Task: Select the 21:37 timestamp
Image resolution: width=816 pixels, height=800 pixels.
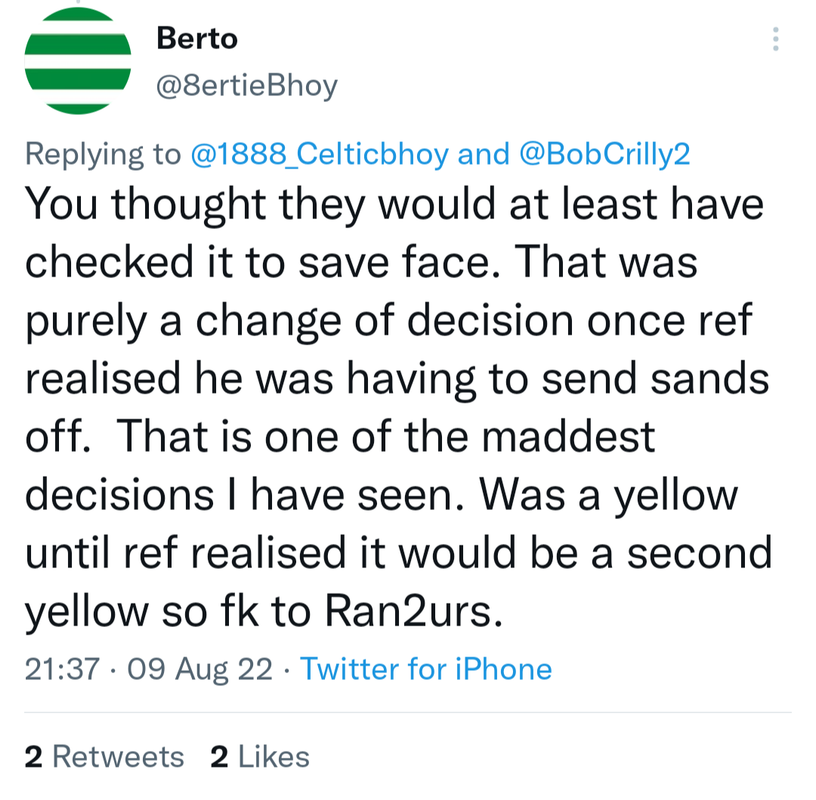Action: click(61, 668)
